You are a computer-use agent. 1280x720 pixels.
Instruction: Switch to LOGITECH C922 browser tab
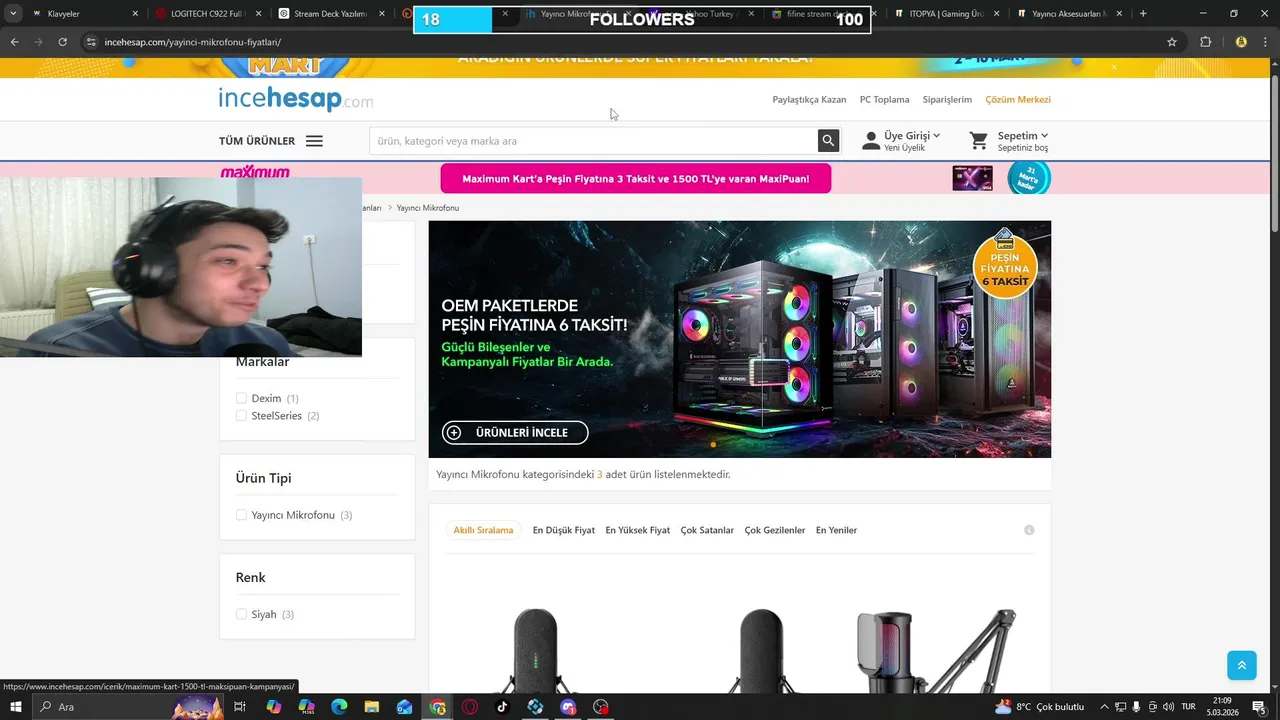pyautogui.click(x=207, y=14)
